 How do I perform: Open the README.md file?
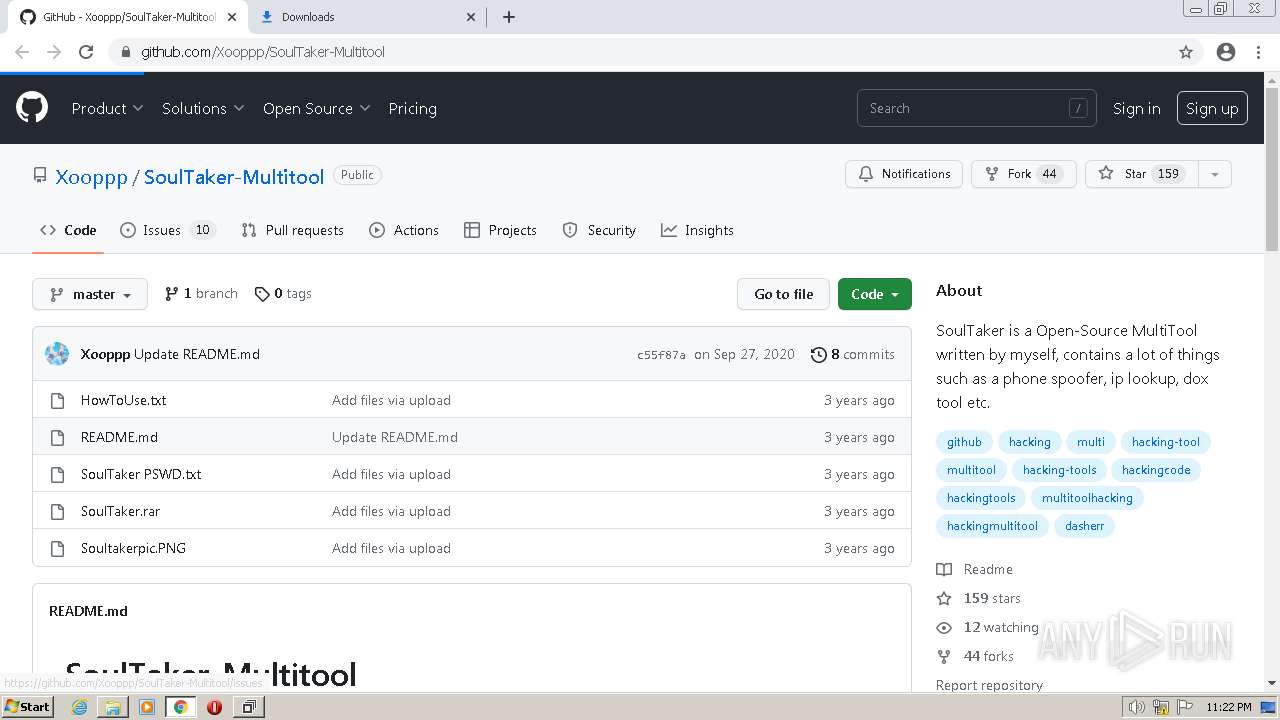coord(119,437)
